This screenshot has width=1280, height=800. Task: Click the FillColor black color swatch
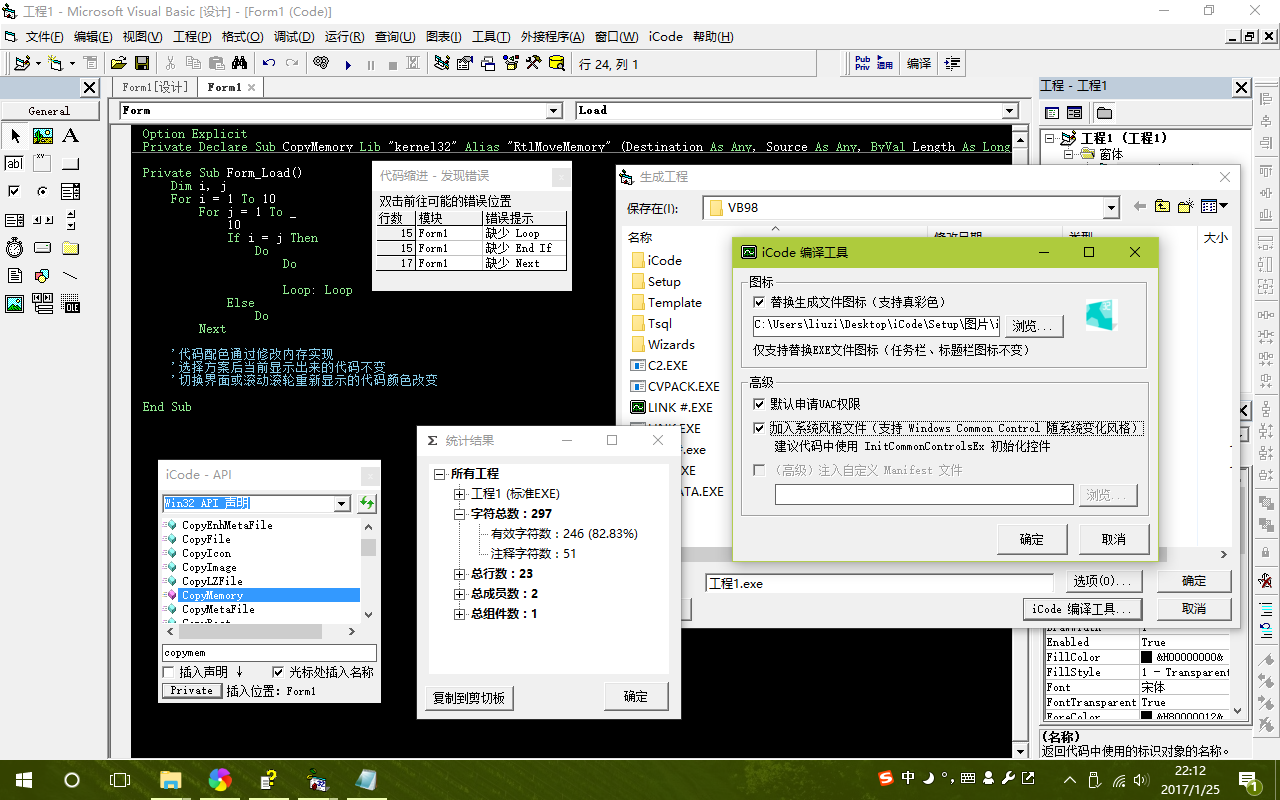pyautogui.click(x=1146, y=657)
